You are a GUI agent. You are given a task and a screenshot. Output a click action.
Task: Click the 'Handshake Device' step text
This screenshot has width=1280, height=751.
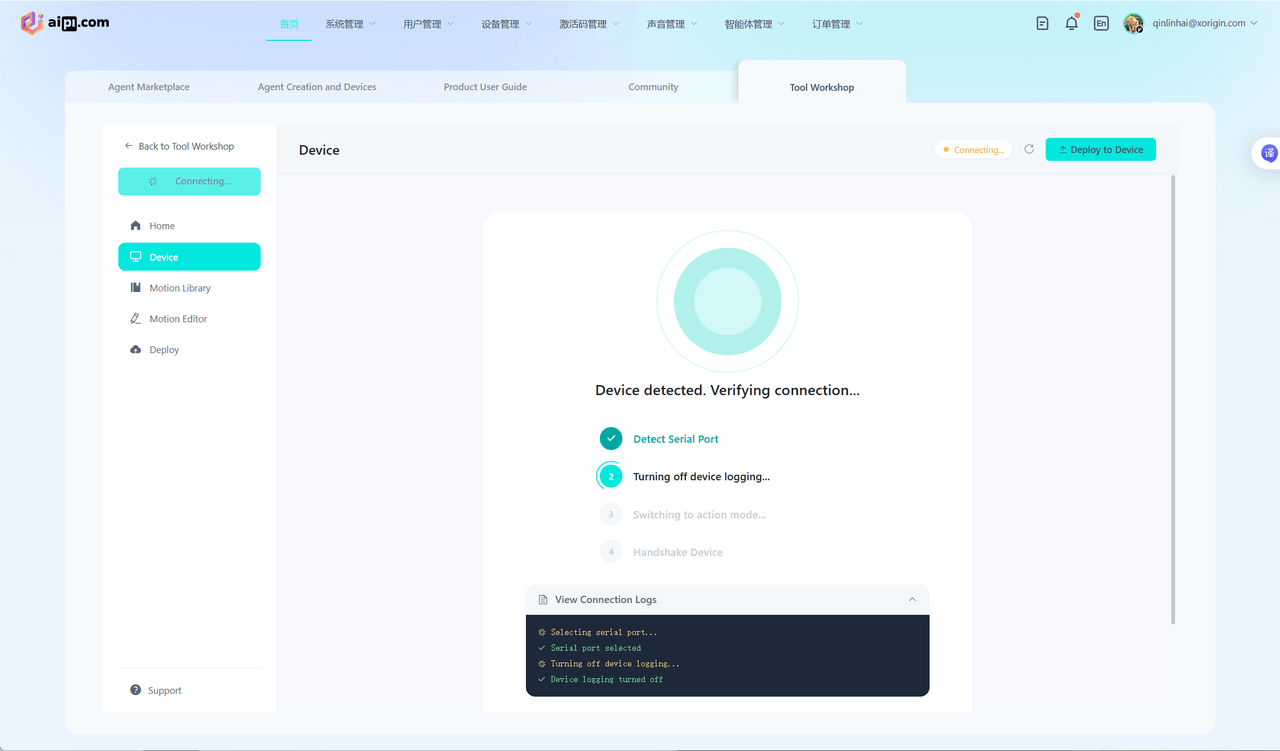click(678, 552)
